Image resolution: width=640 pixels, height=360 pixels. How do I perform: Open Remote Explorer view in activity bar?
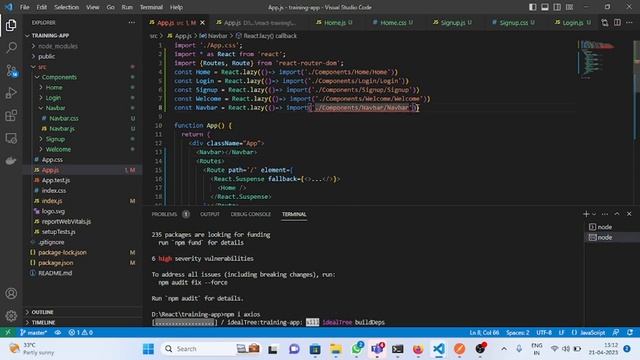11,138
